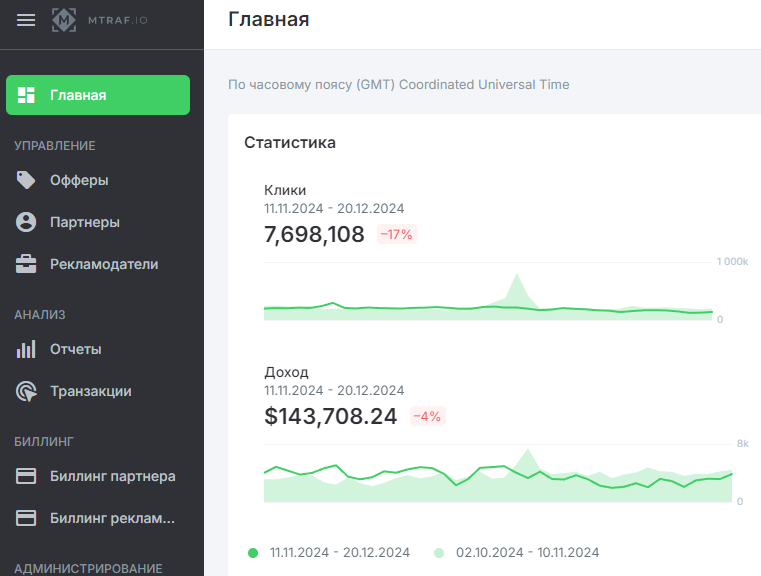
Task: Click the date range under Клики
Action: (x=334, y=209)
